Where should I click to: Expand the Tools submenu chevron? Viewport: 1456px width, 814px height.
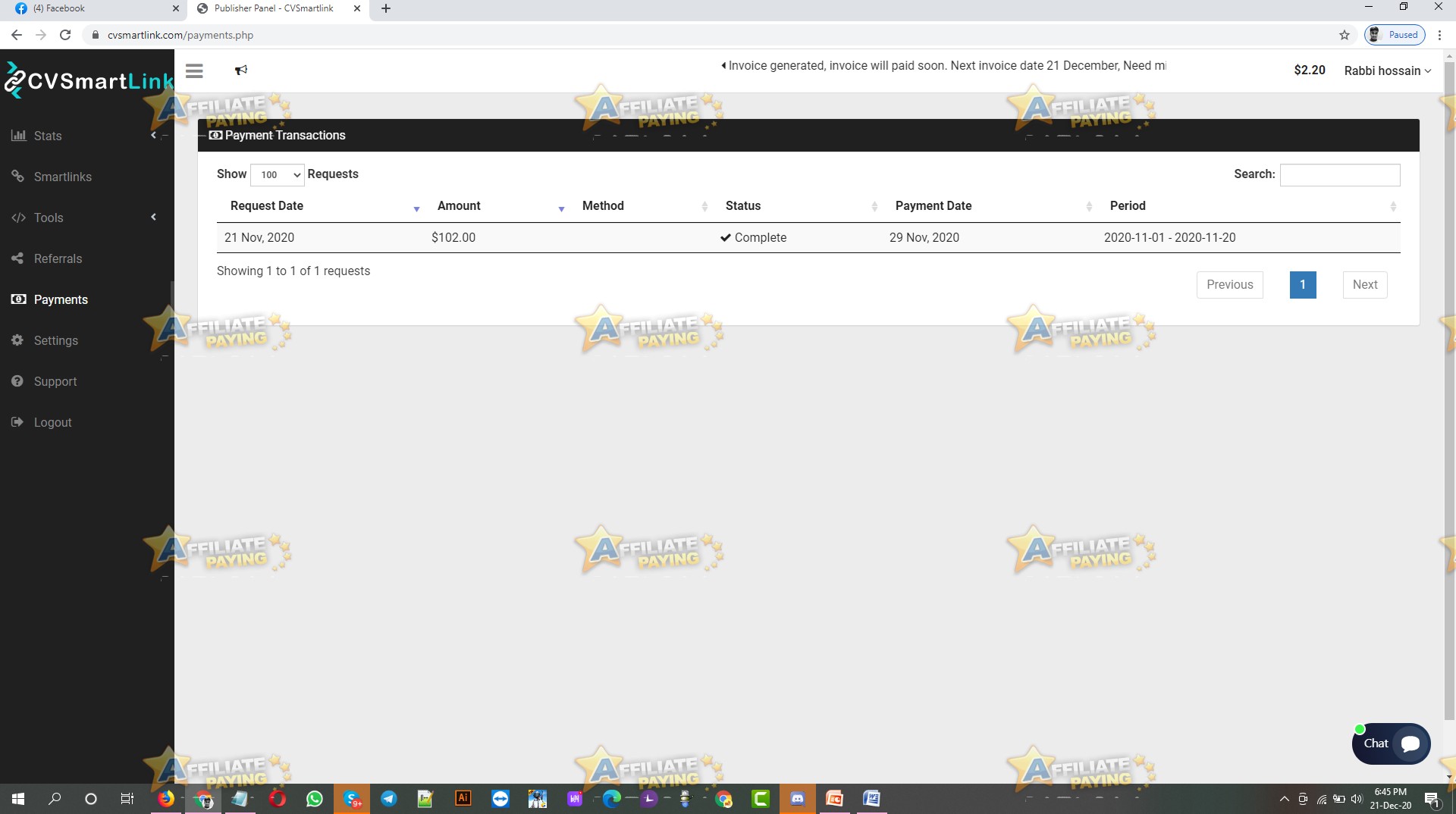[153, 217]
